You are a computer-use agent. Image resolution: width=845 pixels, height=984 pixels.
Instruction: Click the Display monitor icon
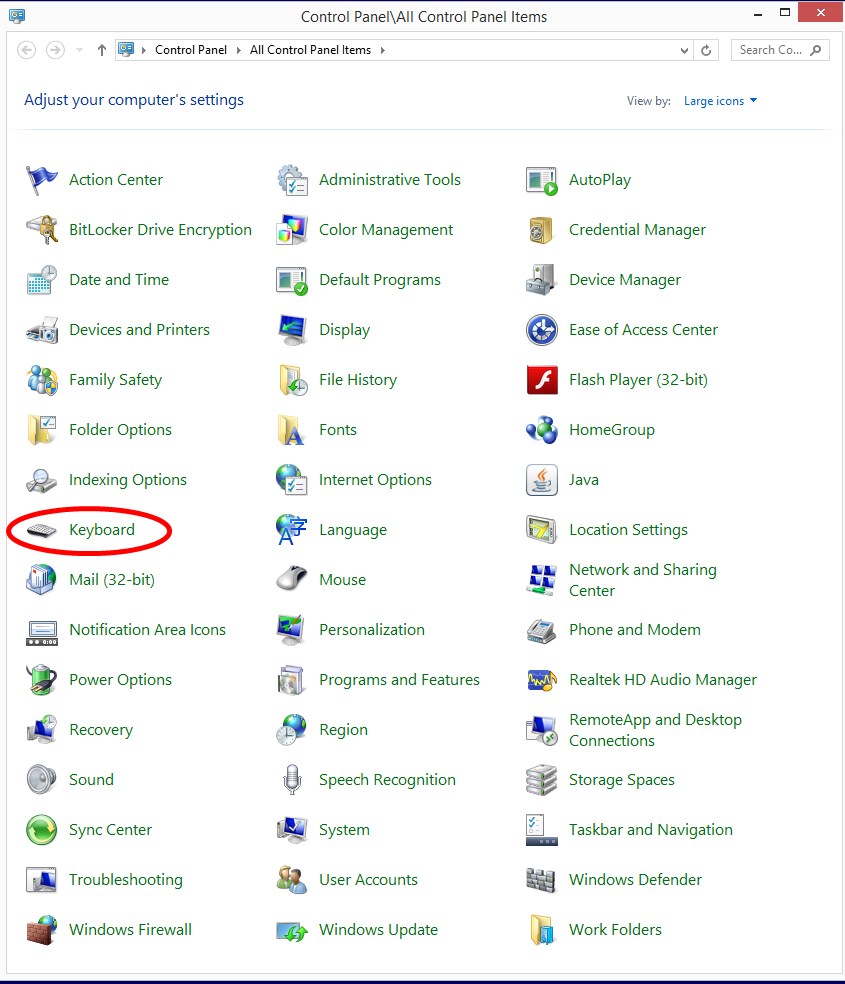[292, 330]
